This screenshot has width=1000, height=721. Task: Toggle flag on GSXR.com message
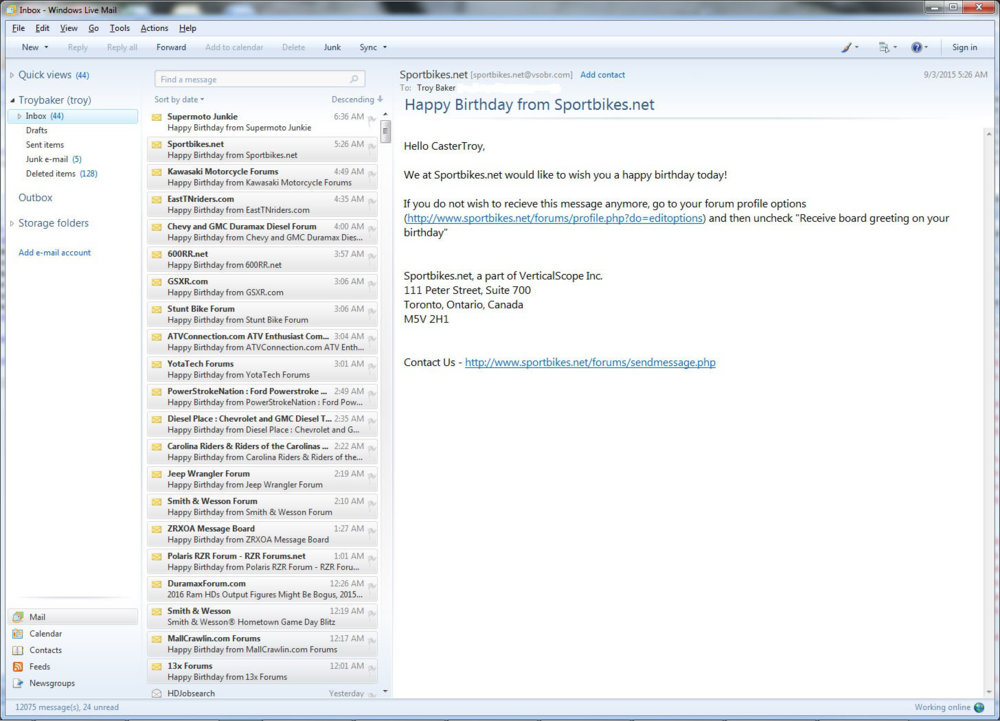tap(372, 285)
